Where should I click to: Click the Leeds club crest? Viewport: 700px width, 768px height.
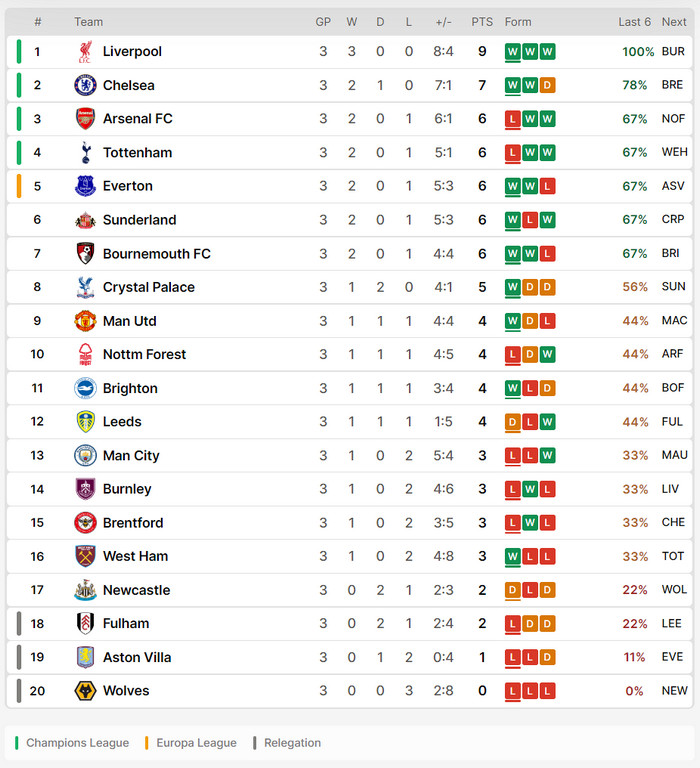85,422
